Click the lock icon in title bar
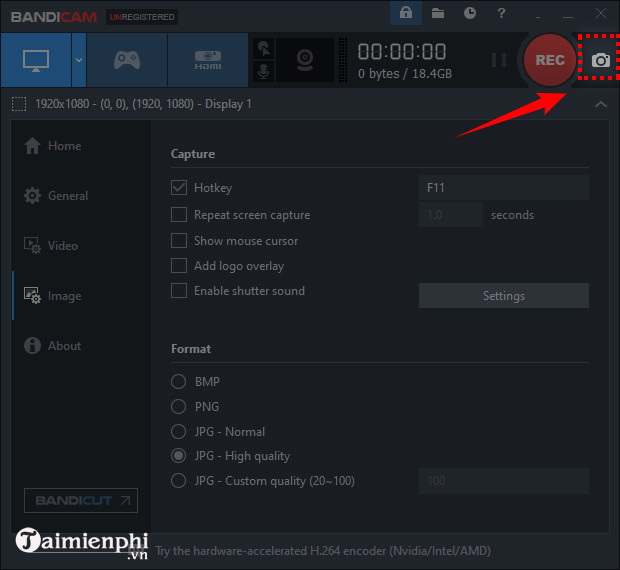Screen dimensions: 620x570 click(x=406, y=13)
